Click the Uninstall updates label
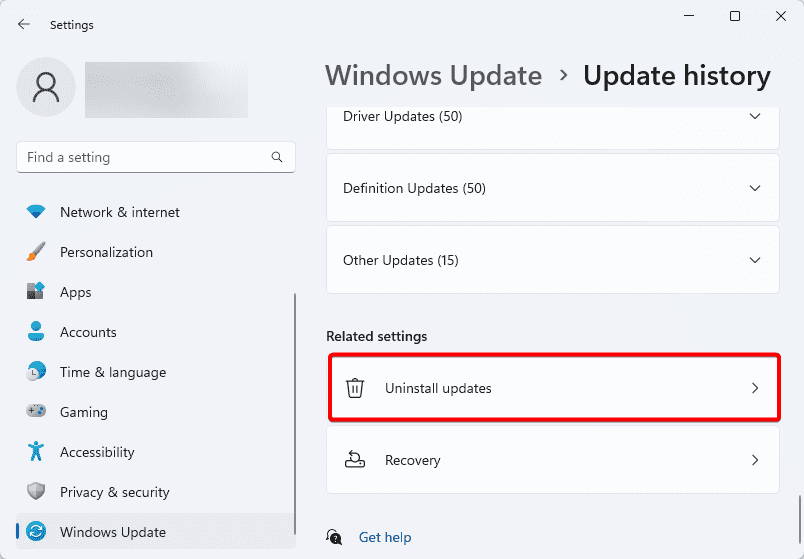Screen dimensions: 804x559 pos(438,388)
